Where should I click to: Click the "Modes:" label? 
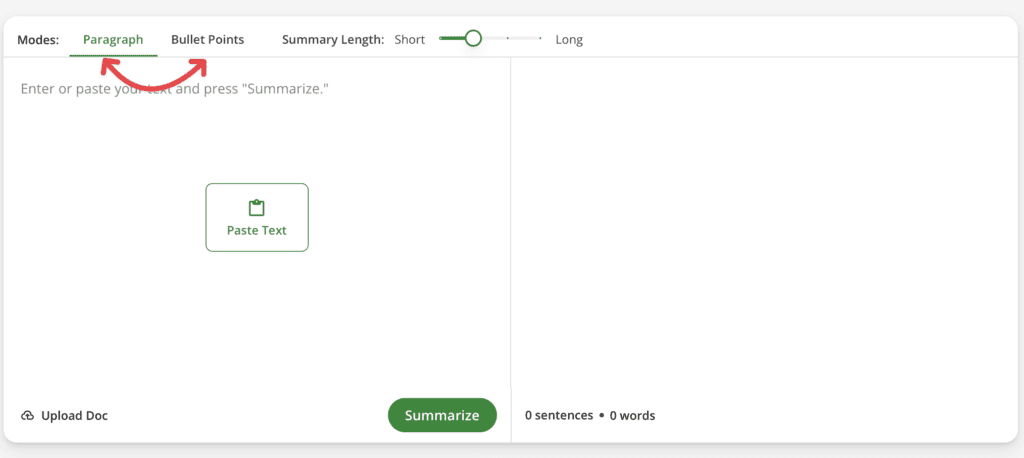38,40
